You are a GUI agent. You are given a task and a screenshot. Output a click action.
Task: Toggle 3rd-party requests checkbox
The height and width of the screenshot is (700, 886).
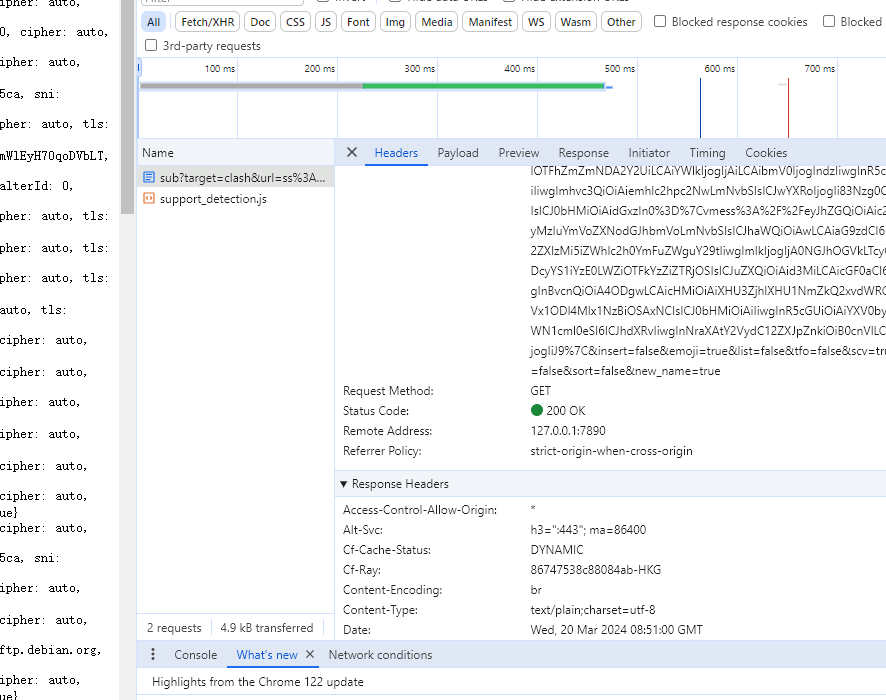(x=151, y=45)
